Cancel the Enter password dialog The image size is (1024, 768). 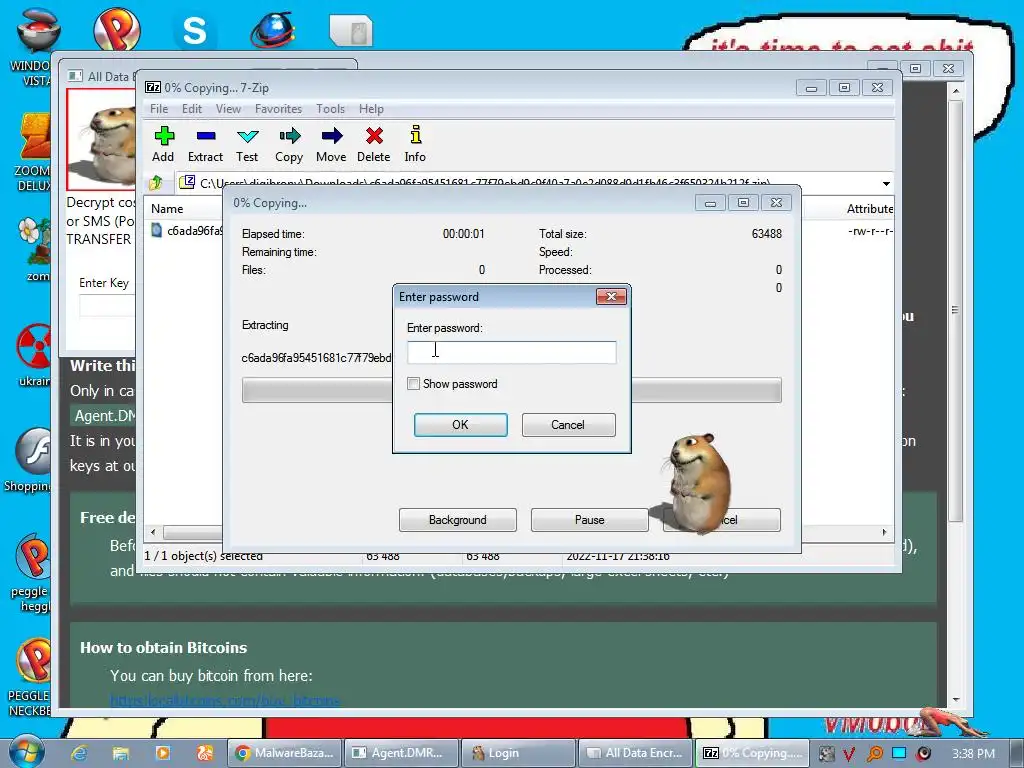coord(568,424)
